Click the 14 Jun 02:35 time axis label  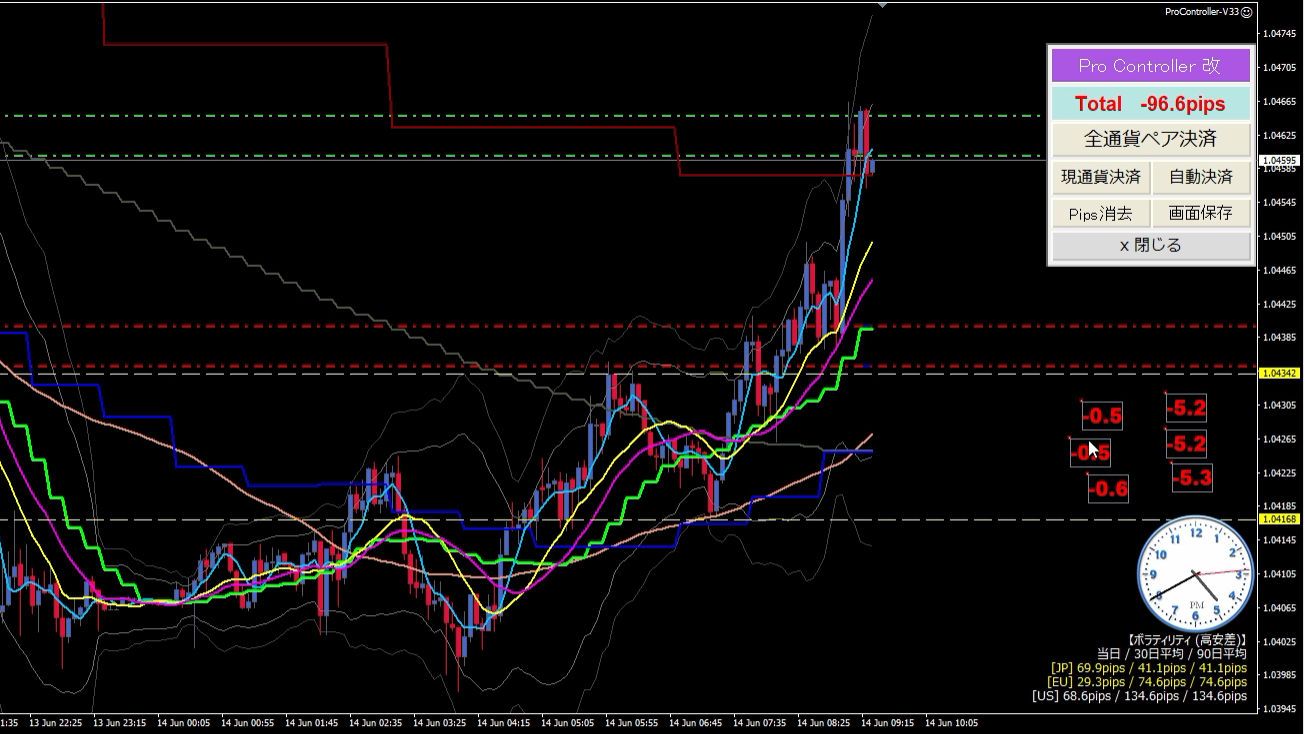[375, 722]
